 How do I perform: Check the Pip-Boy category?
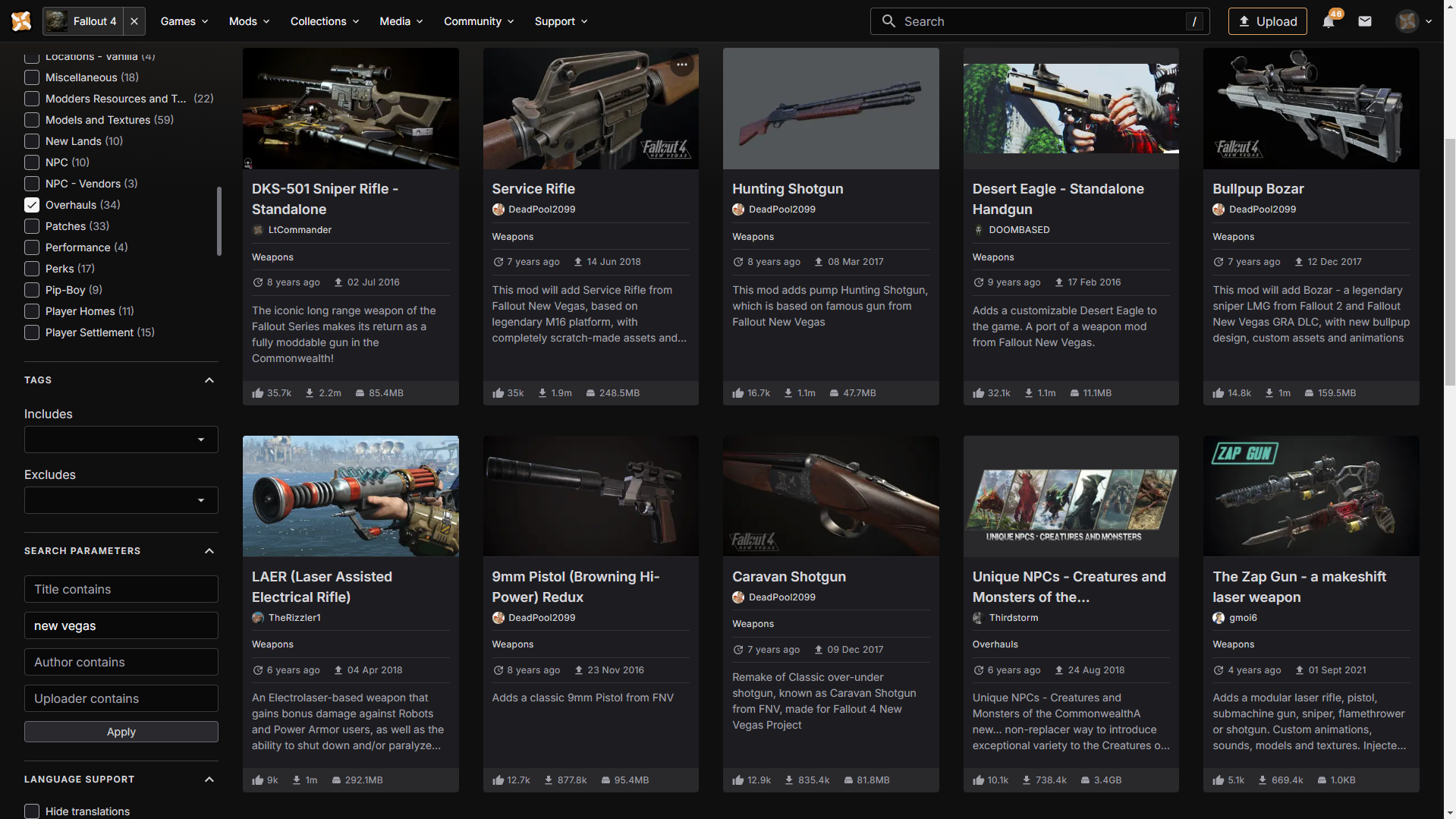(32, 290)
